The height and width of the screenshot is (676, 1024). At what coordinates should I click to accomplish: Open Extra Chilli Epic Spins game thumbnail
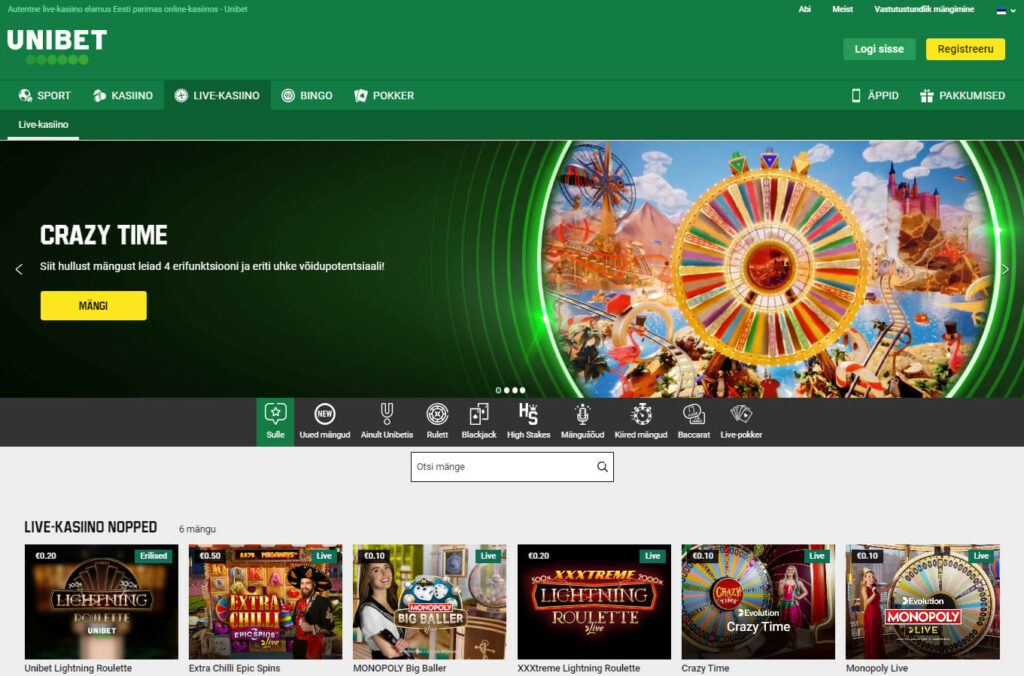pyautogui.click(x=265, y=602)
